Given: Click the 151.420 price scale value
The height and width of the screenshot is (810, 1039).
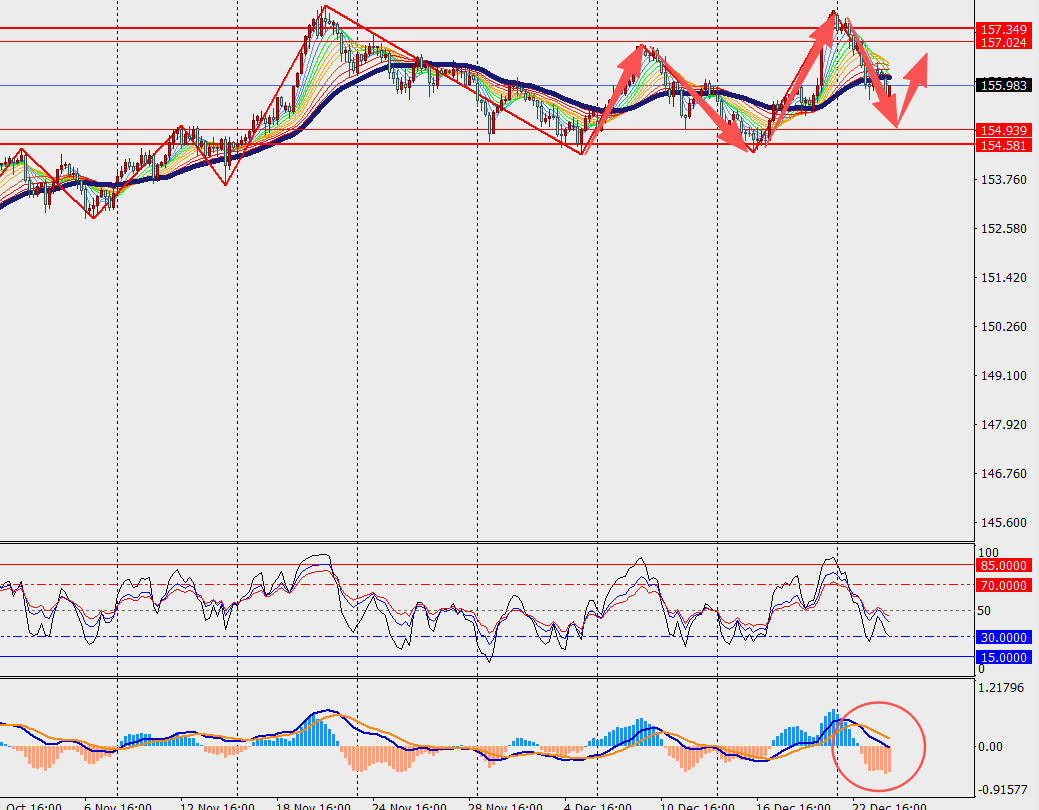Looking at the screenshot, I should pyautogui.click(x=1002, y=278).
